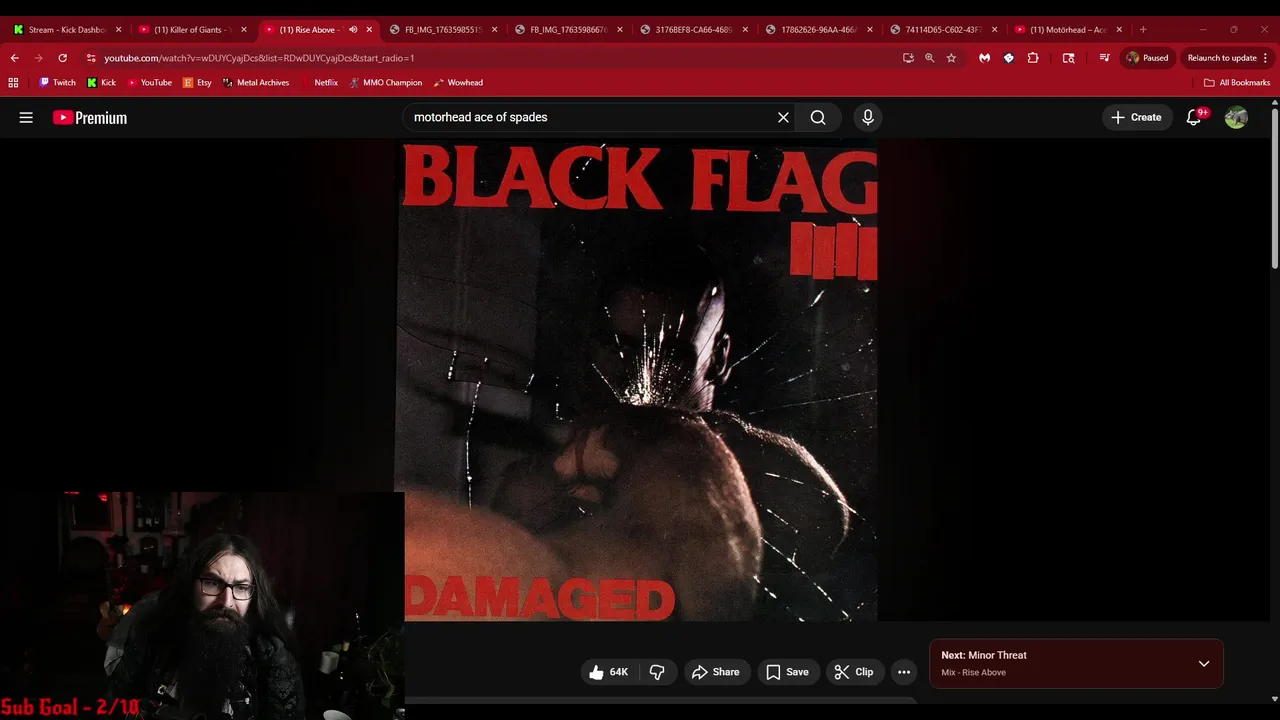1280x720 pixels.
Task: Open the Twitch bookmark
Action: 57,83
